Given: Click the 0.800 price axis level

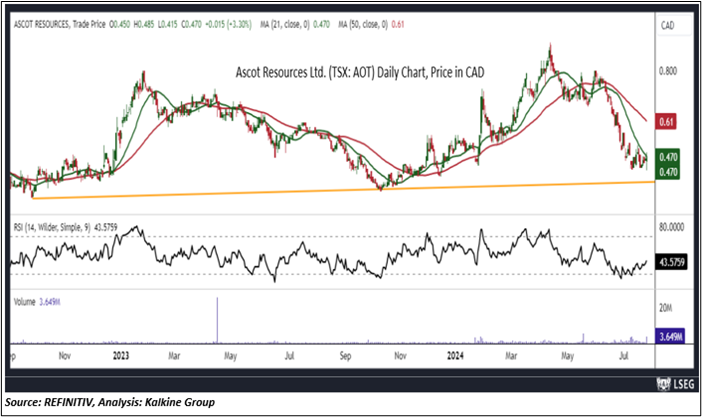Looking at the screenshot, I should [668, 72].
